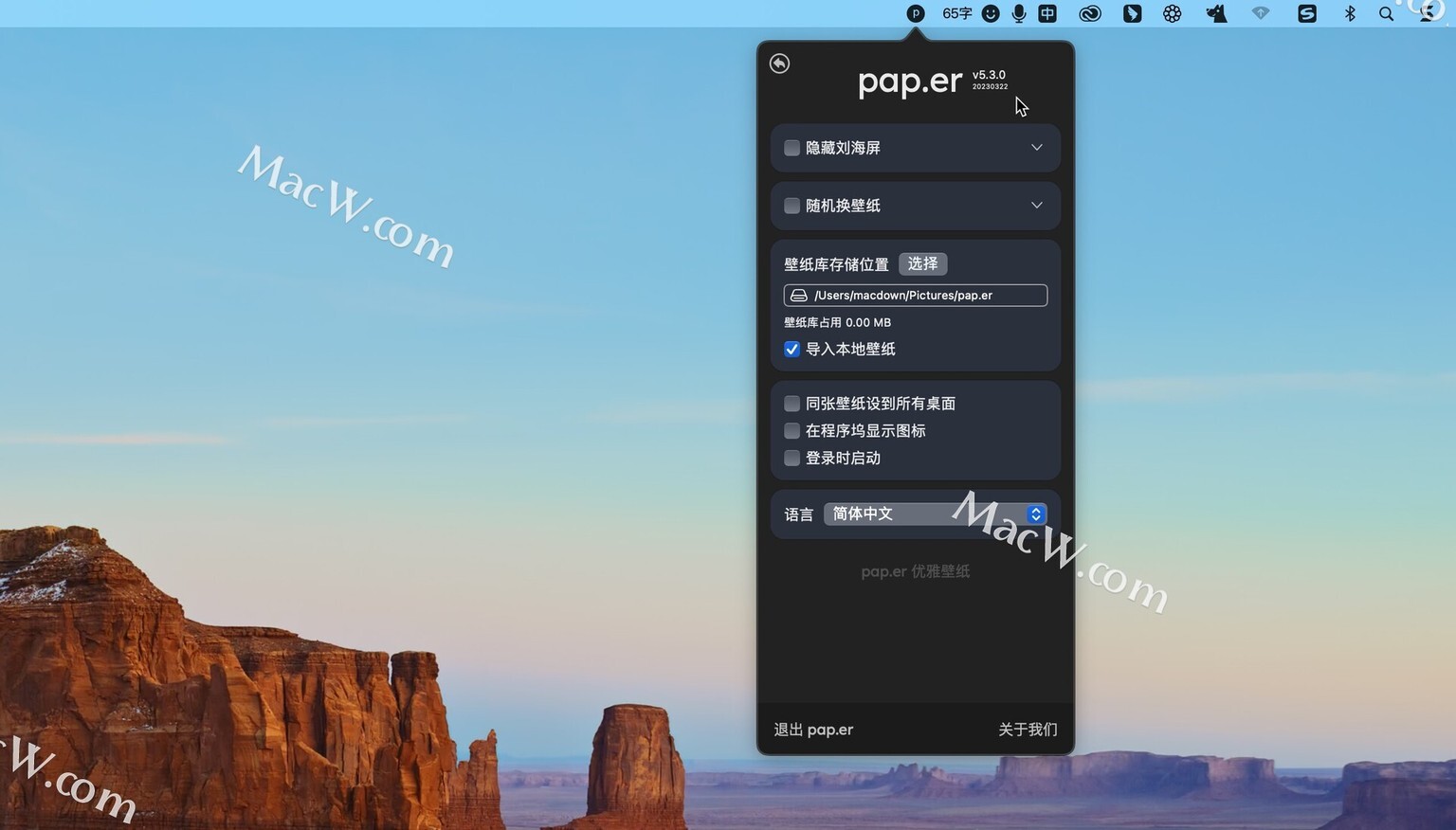Image resolution: width=1456 pixels, height=830 pixels.
Task: Click 退出 pap.er to quit
Action: point(813,730)
